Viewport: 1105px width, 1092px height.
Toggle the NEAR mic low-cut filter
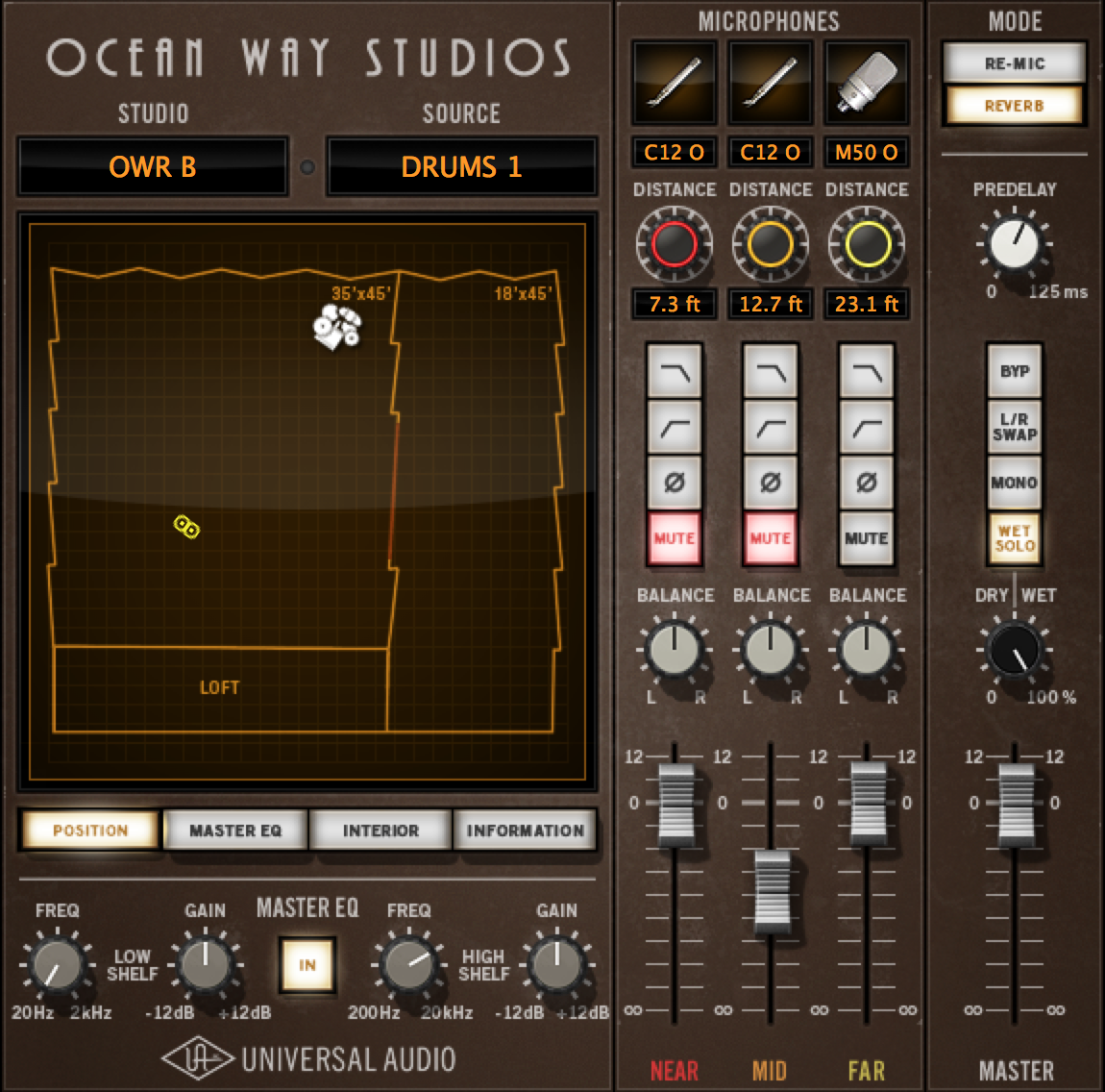pyautogui.click(x=675, y=427)
